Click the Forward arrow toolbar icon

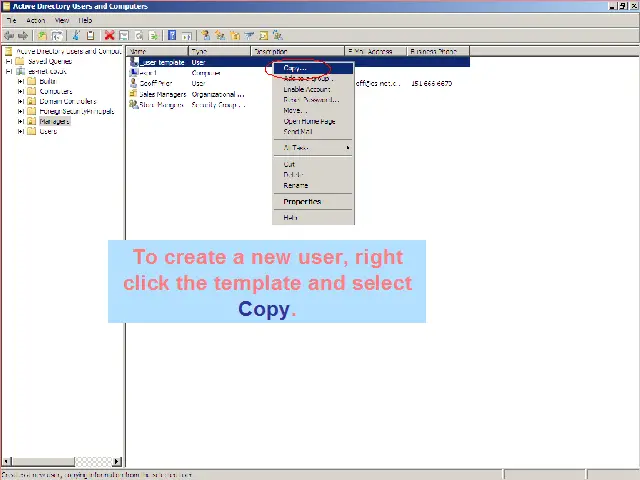coord(23,36)
